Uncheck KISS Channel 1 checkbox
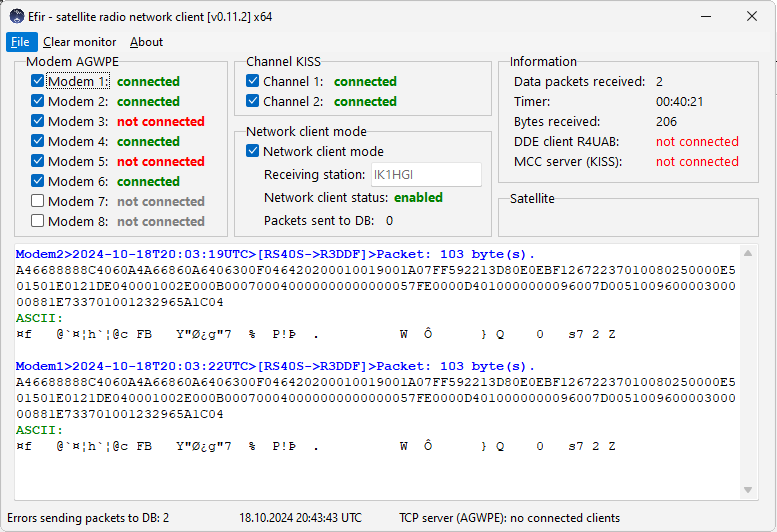This screenshot has height=532, width=777. click(x=253, y=82)
